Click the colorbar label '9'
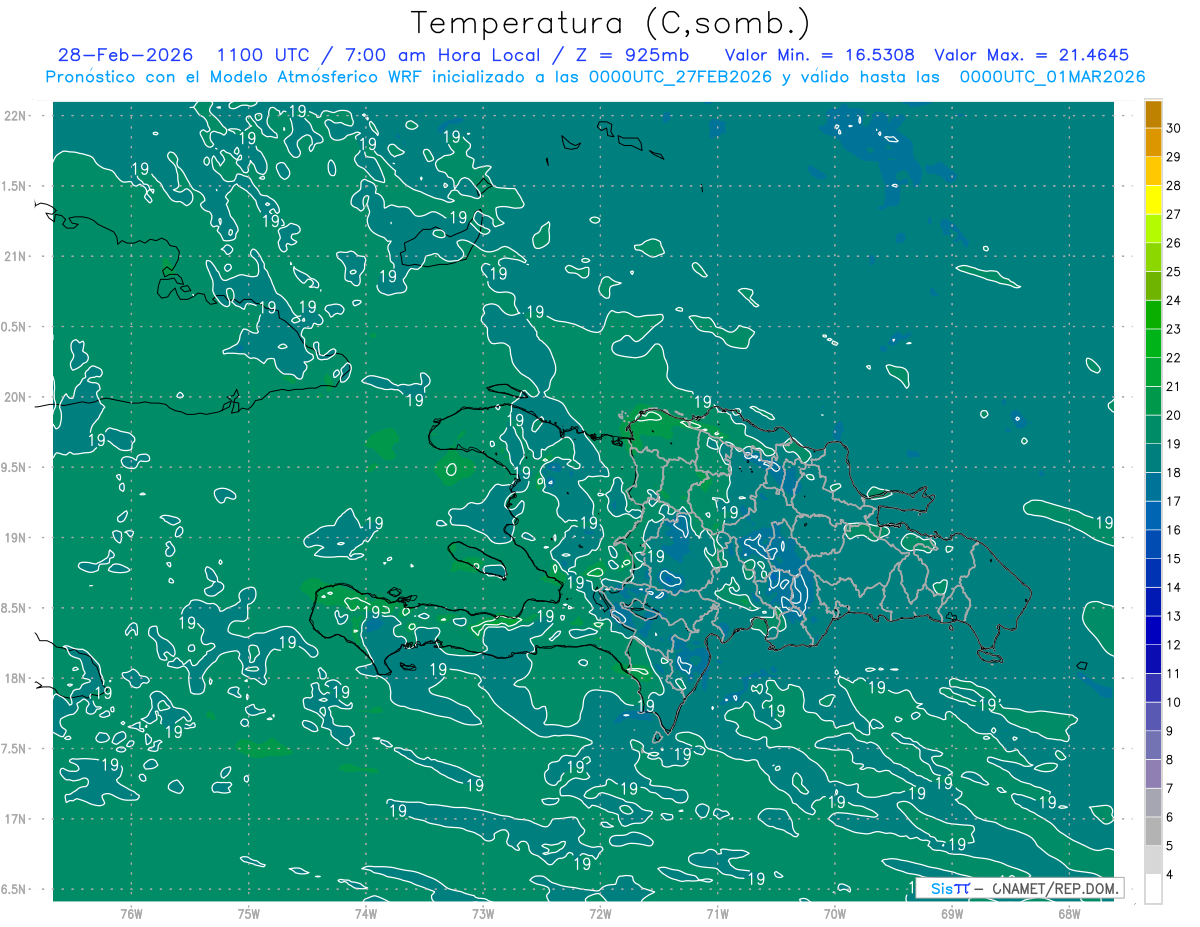Image resolution: width=1200 pixels, height=927 pixels. click(x=1172, y=731)
